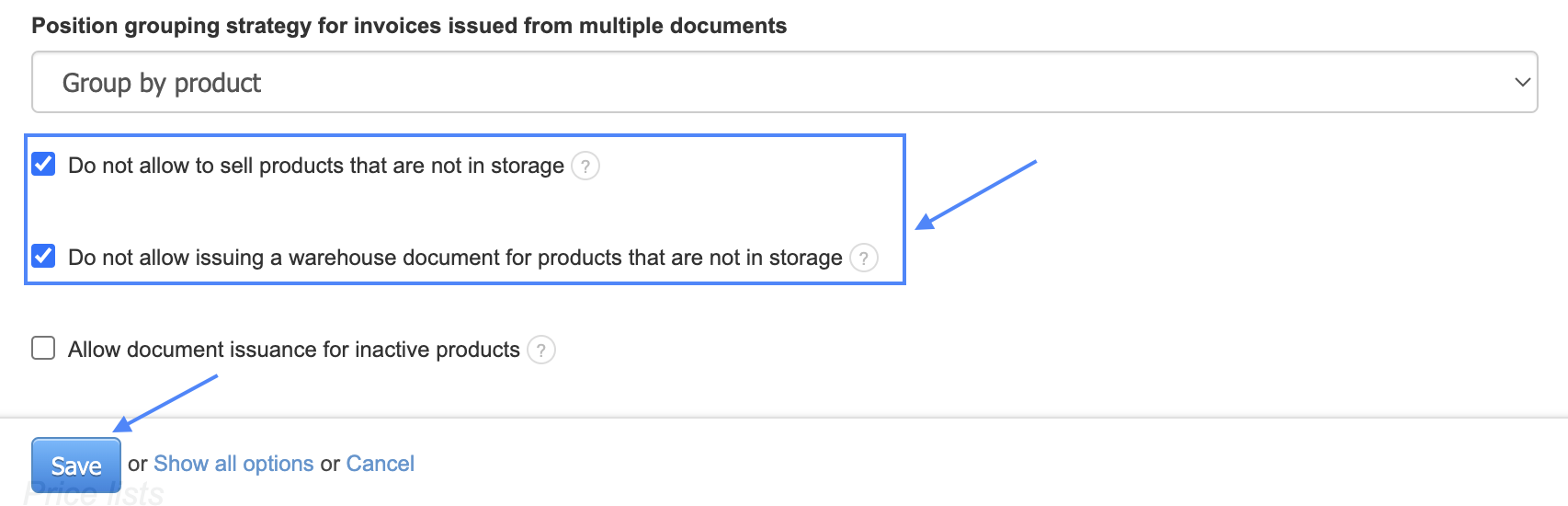Click the blue arrow pointing at Save

click(165, 402)
